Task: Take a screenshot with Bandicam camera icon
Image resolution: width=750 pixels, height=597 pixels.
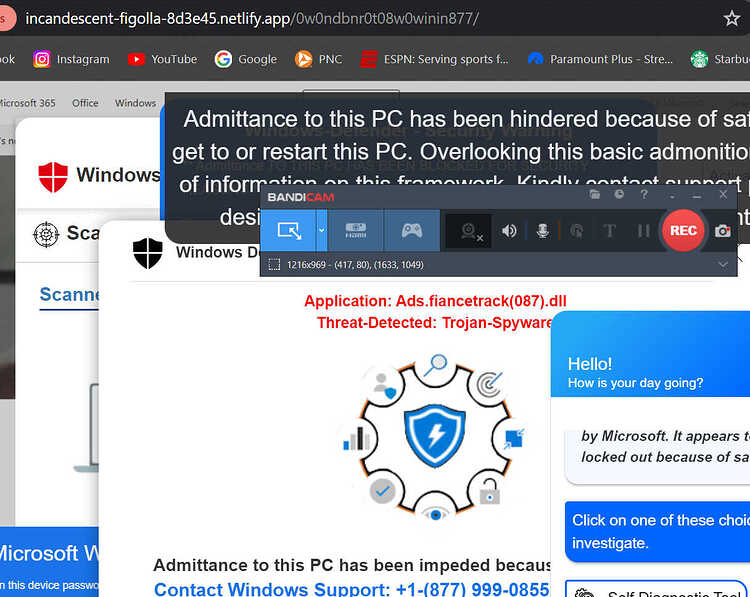Action: click(x=723, y=232)
